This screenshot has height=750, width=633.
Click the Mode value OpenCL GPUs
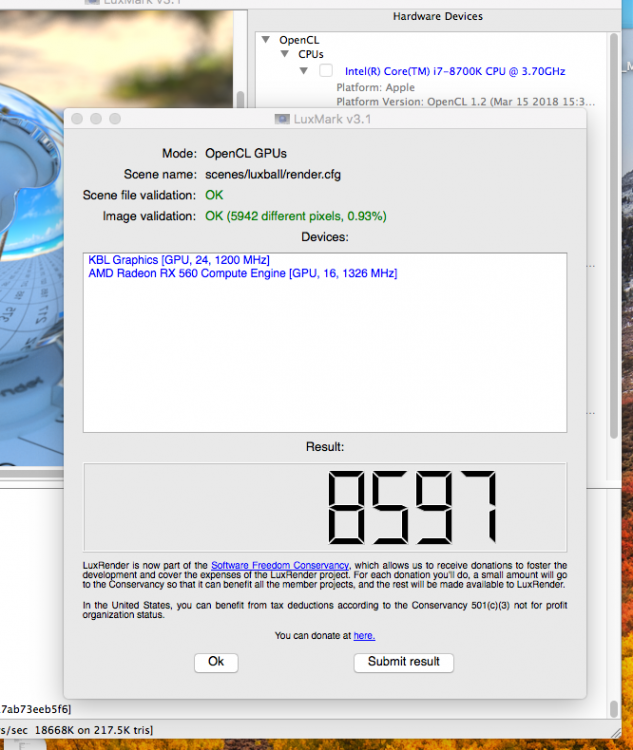[246, 154]
